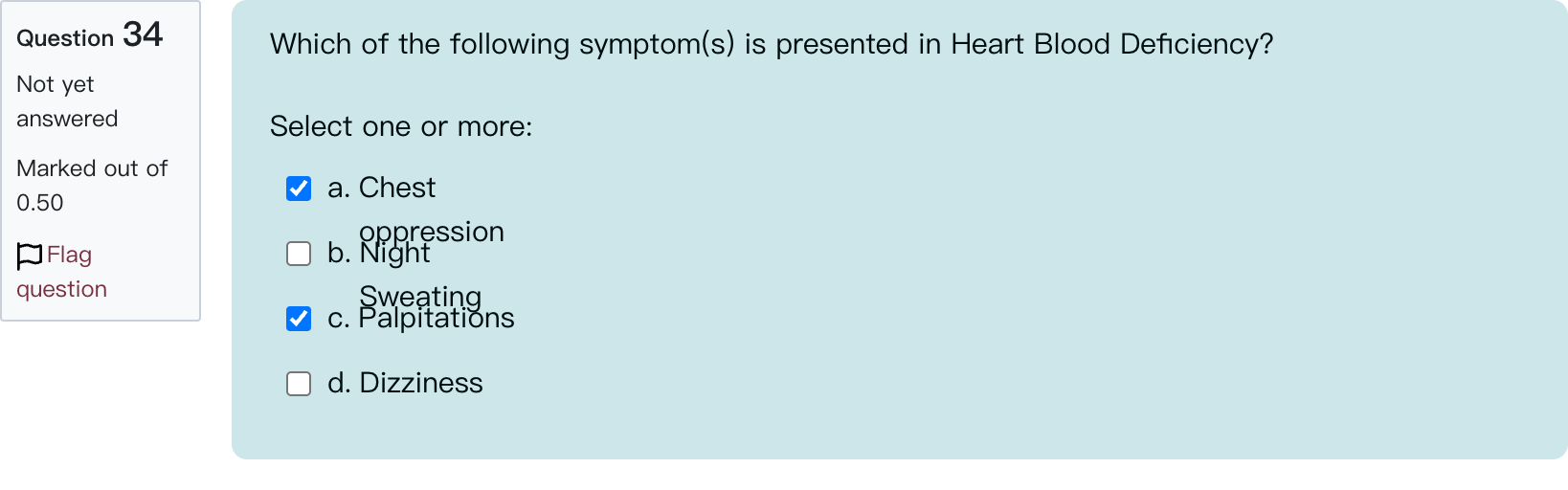Viewport: 1568px width, 490px height.
Task: Choose the 'd. Dizziness' answer label
Action: pos(405,383)
